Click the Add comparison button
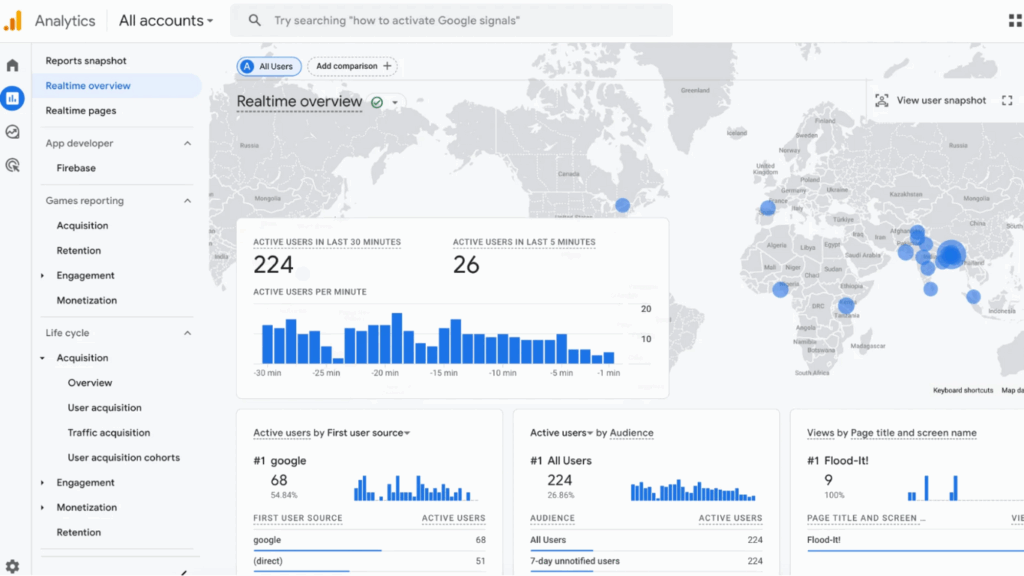 [x=352, y=65]
